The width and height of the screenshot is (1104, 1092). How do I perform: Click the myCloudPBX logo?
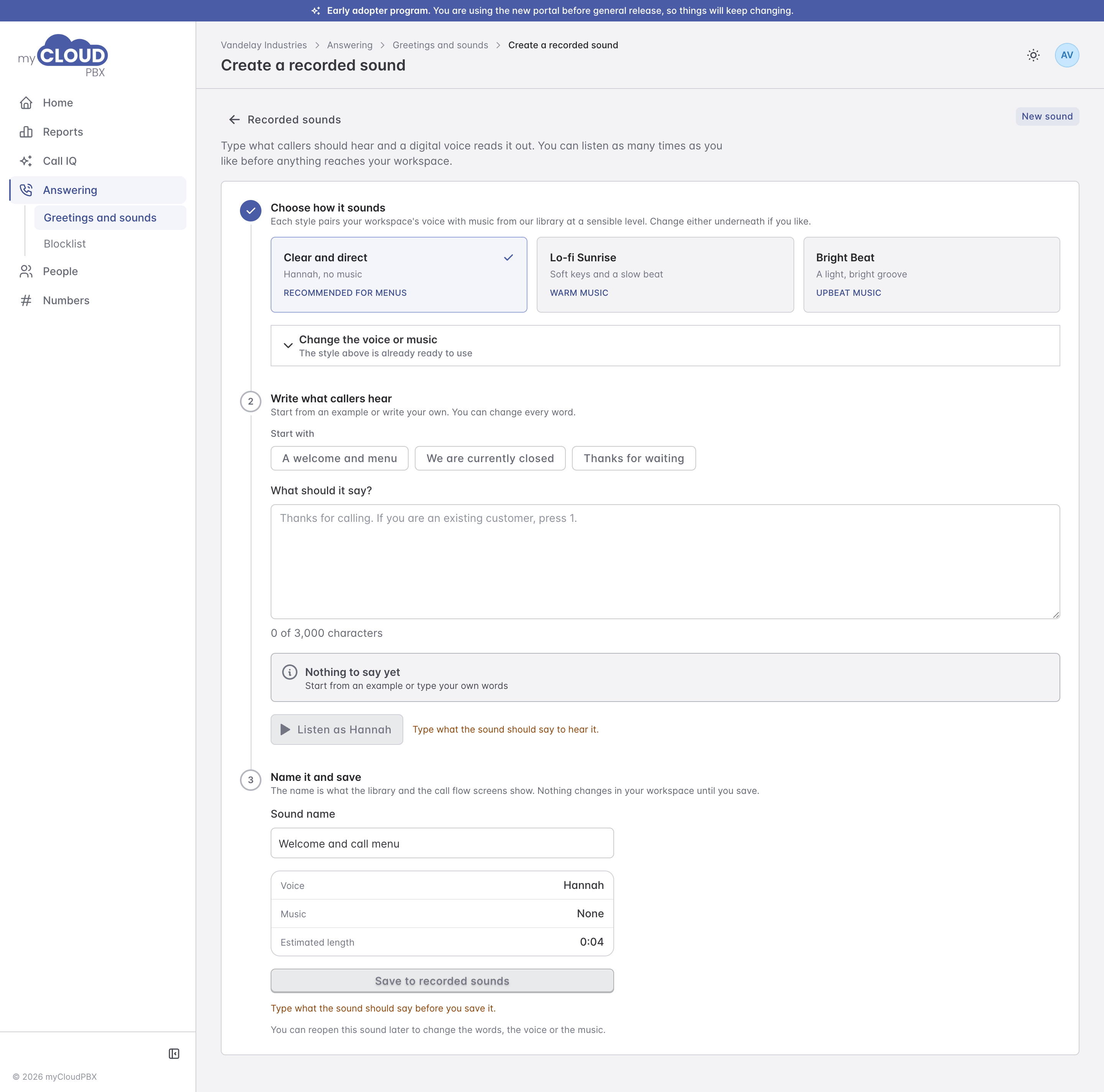[63, 56]
